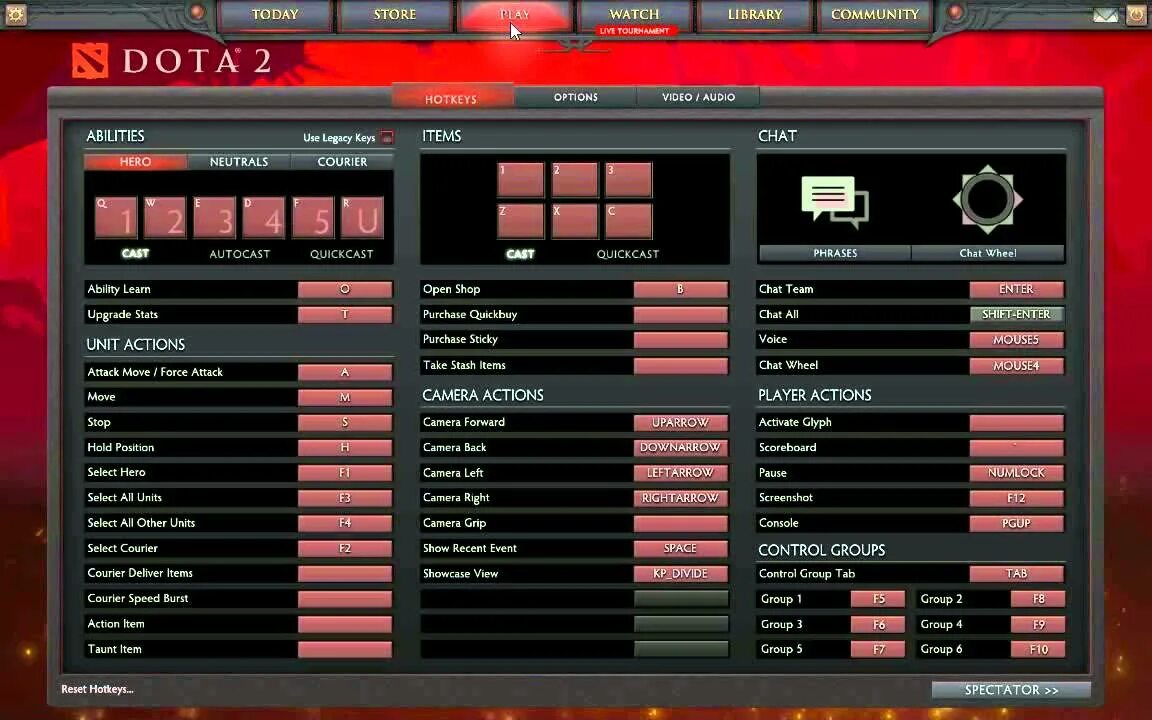Click the Dota 2 logo
The image size is (1152, 720).
pos(172,61)
